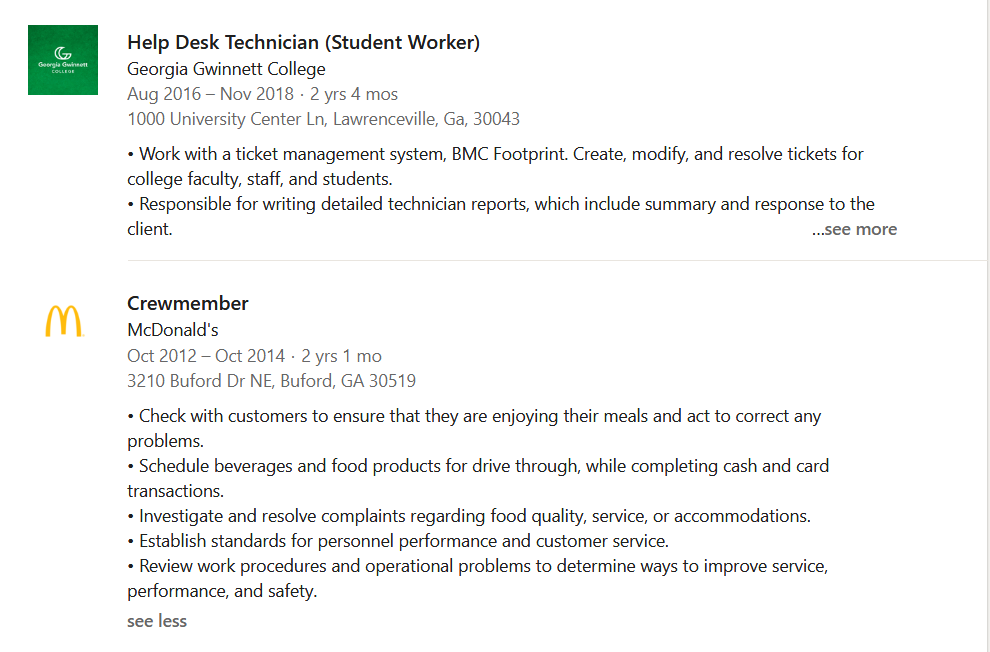The image size is (990, 652).
Task: Open Help Desk Technician job title
Action: (304, 42)
